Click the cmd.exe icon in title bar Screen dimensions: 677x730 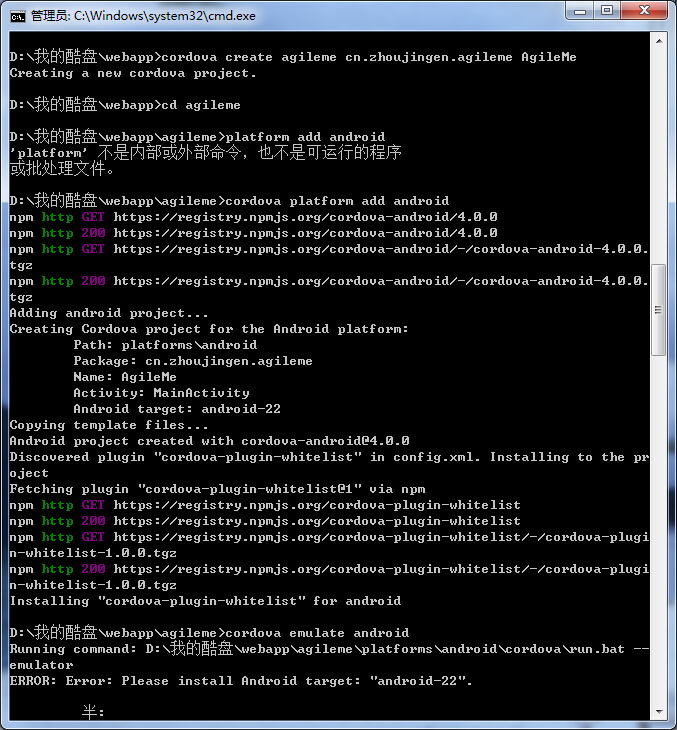(18, 16)
